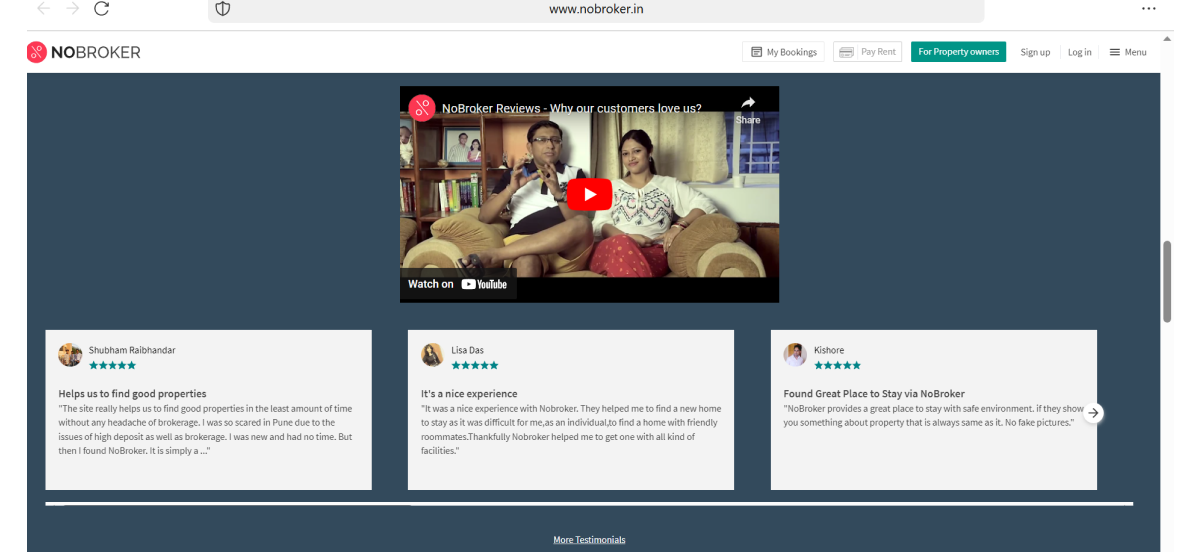Reload the page with refresh icon
The height and width of the screenshot is (552, 1200).
101,8
